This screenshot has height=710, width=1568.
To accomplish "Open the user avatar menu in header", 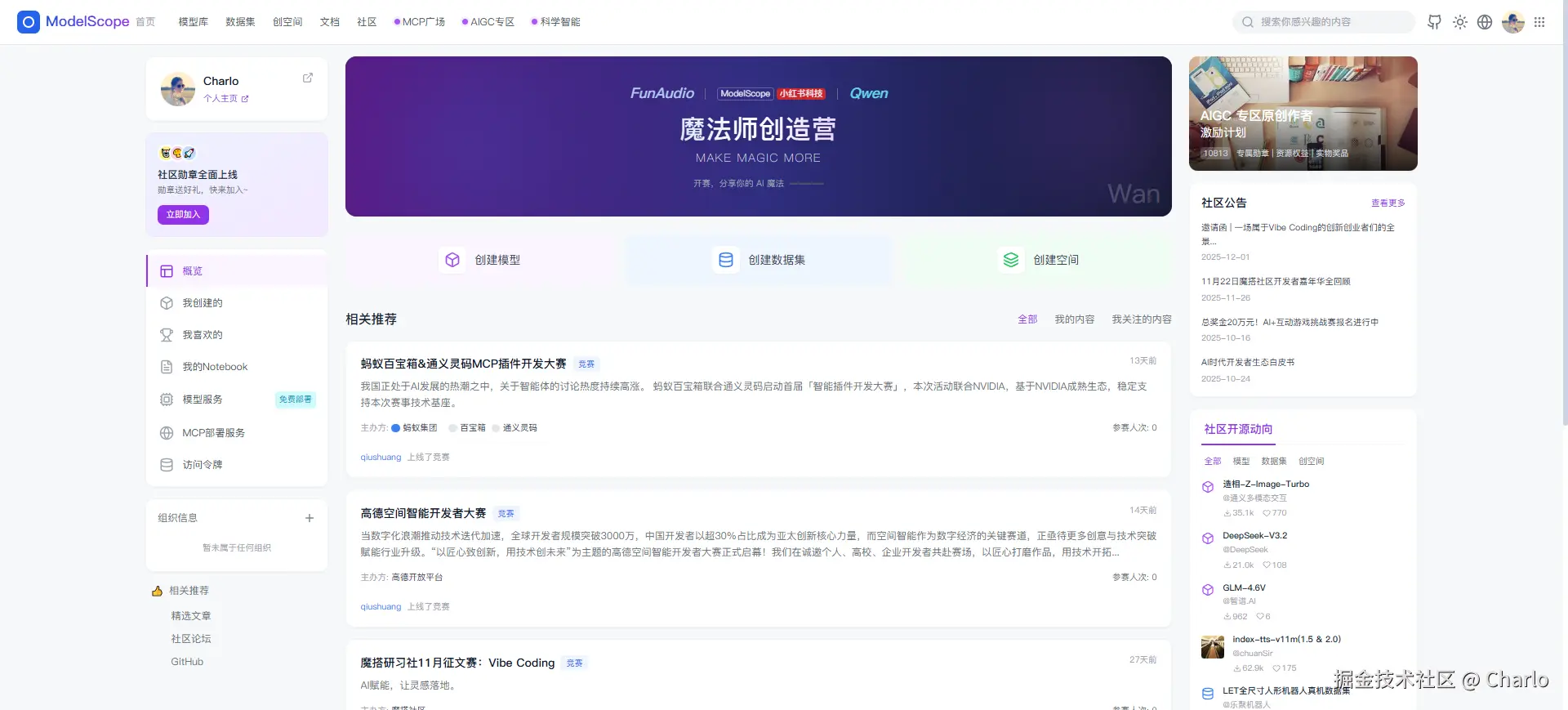I will (x=1513, y=22).
